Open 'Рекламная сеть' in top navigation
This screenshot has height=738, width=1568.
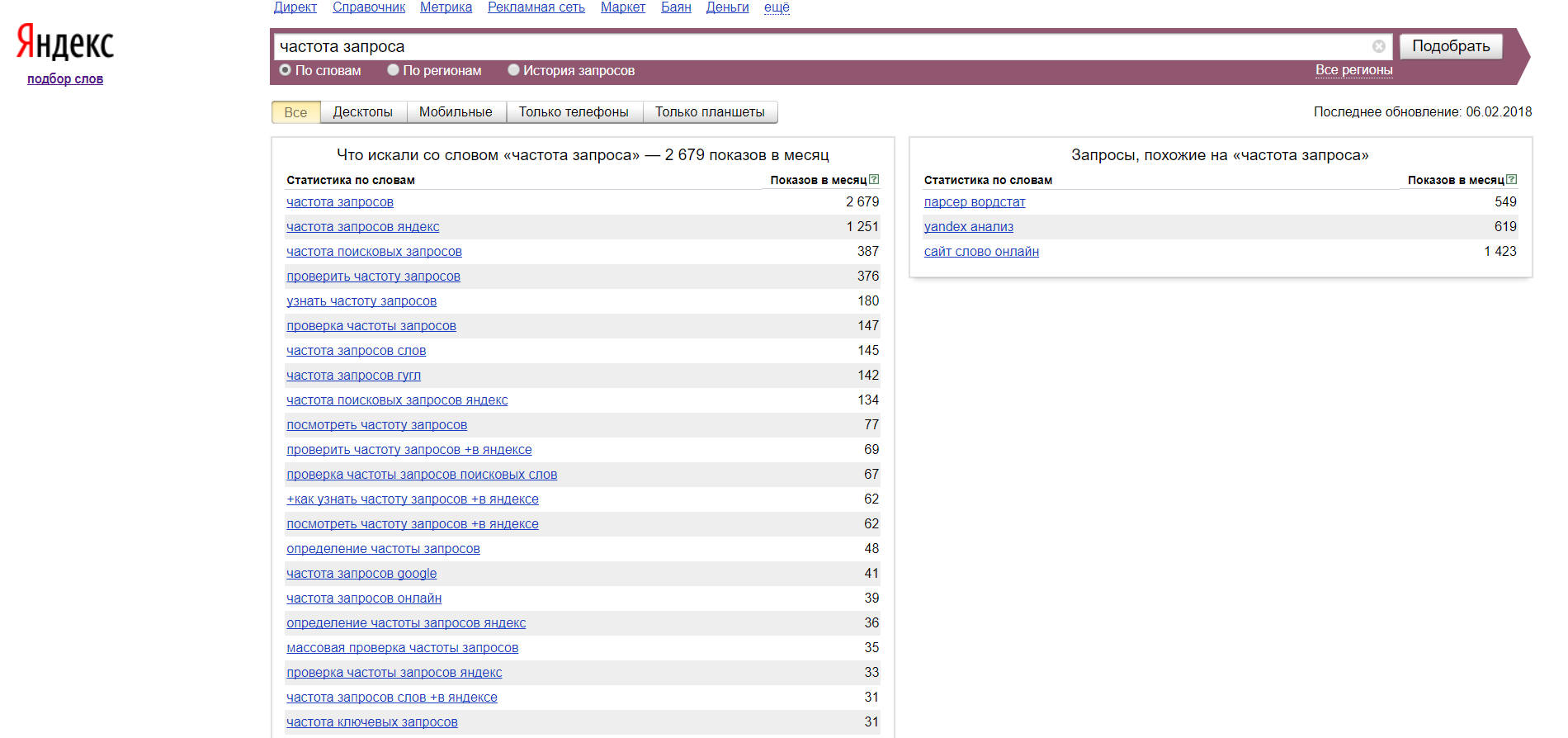pyautogui.click(x=536, y=7)
